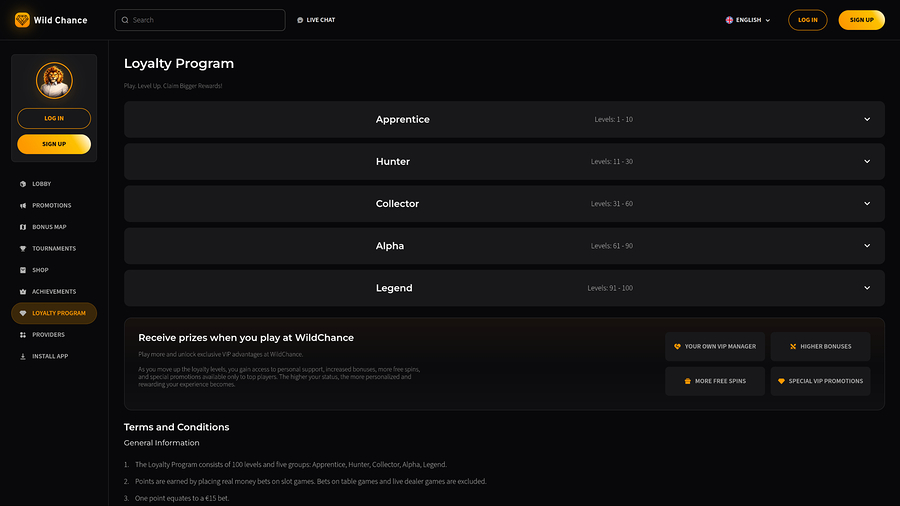Select Achievements in the sidebar
Viewport: 900px width, 506px height.
pyautogui.click(x=54, y=291)
